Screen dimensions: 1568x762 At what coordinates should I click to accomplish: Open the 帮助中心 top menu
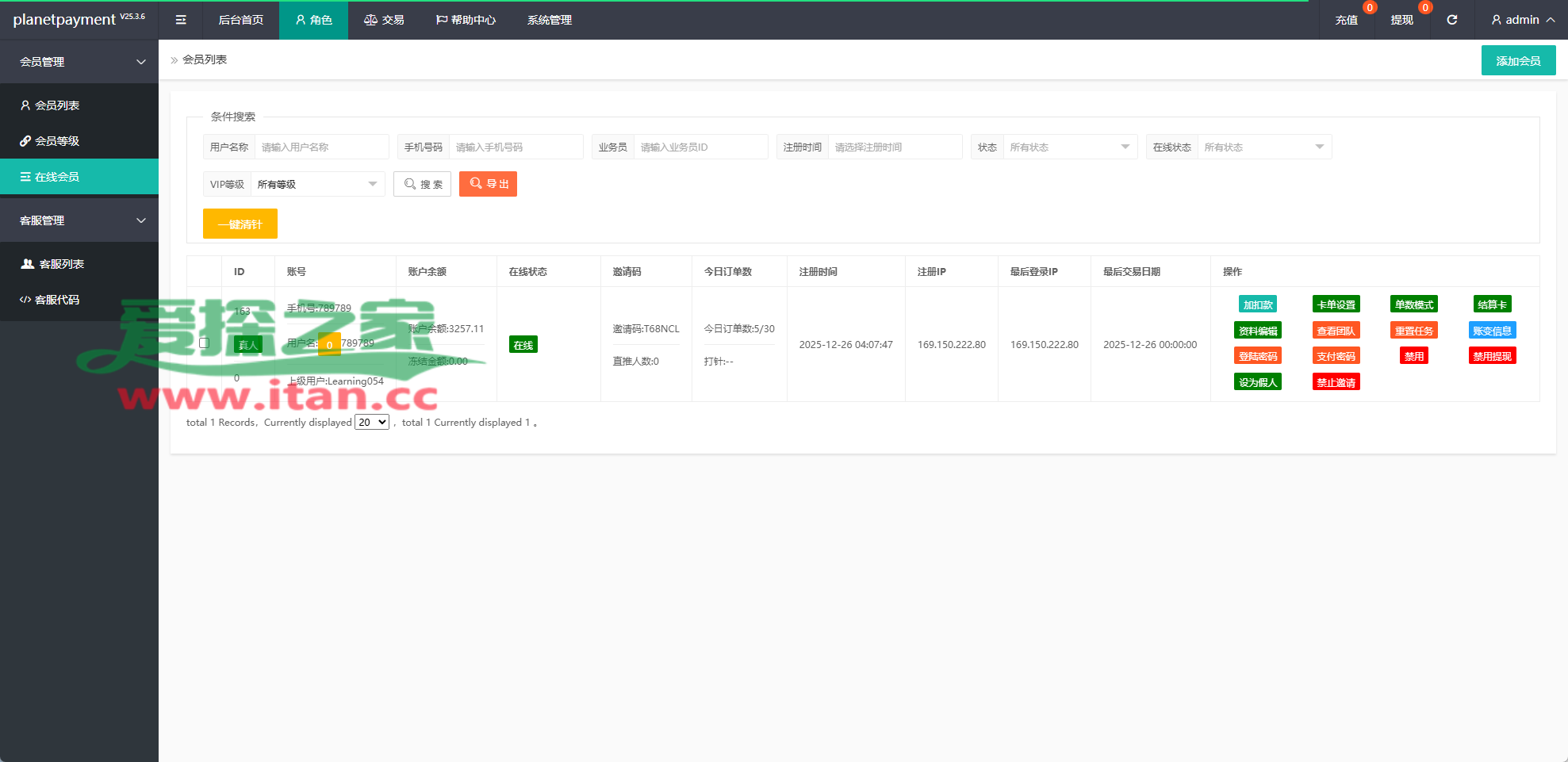(x=466, y=20)
